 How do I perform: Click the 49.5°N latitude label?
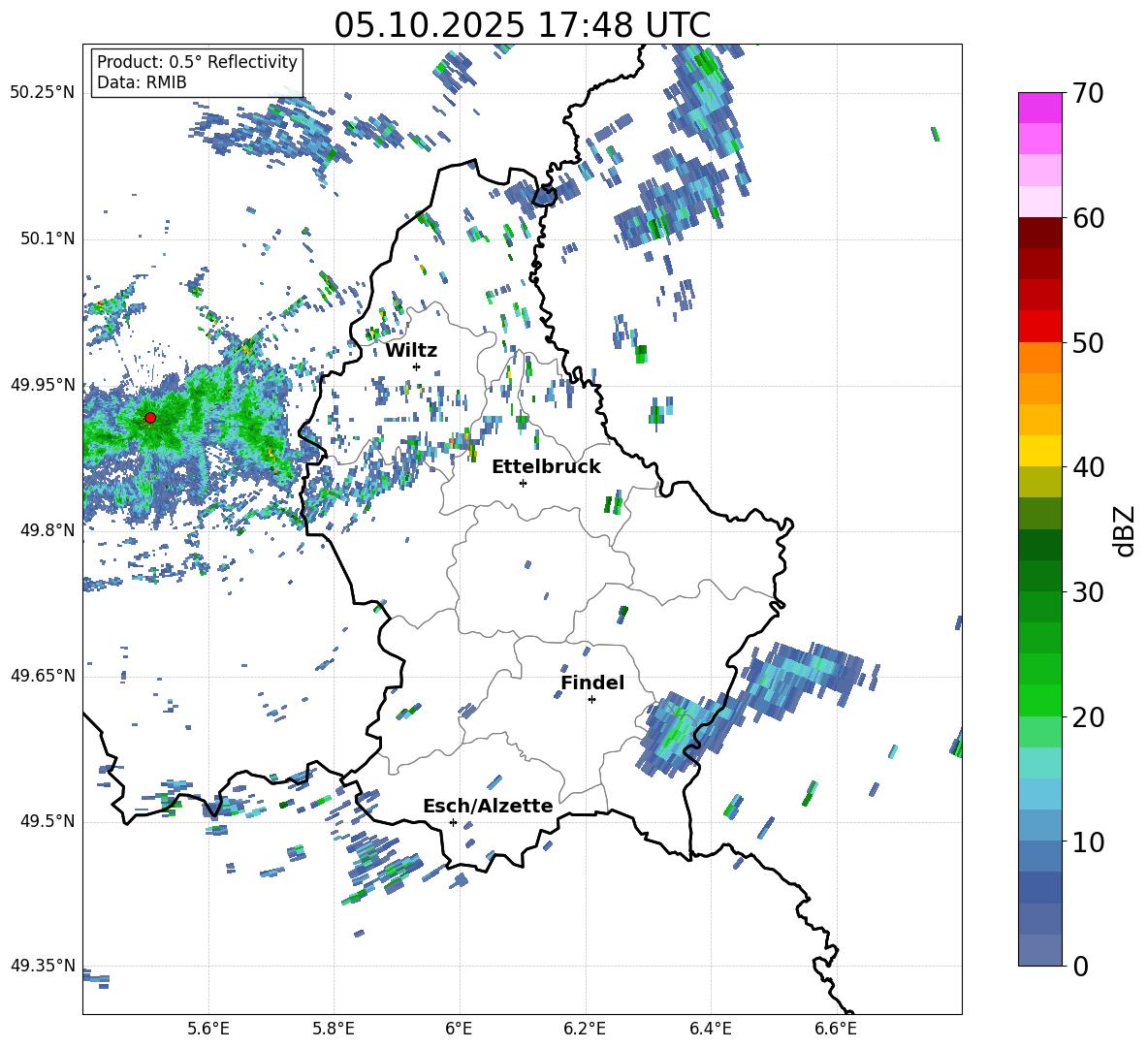pyautogui.click(x=48, y=820)
